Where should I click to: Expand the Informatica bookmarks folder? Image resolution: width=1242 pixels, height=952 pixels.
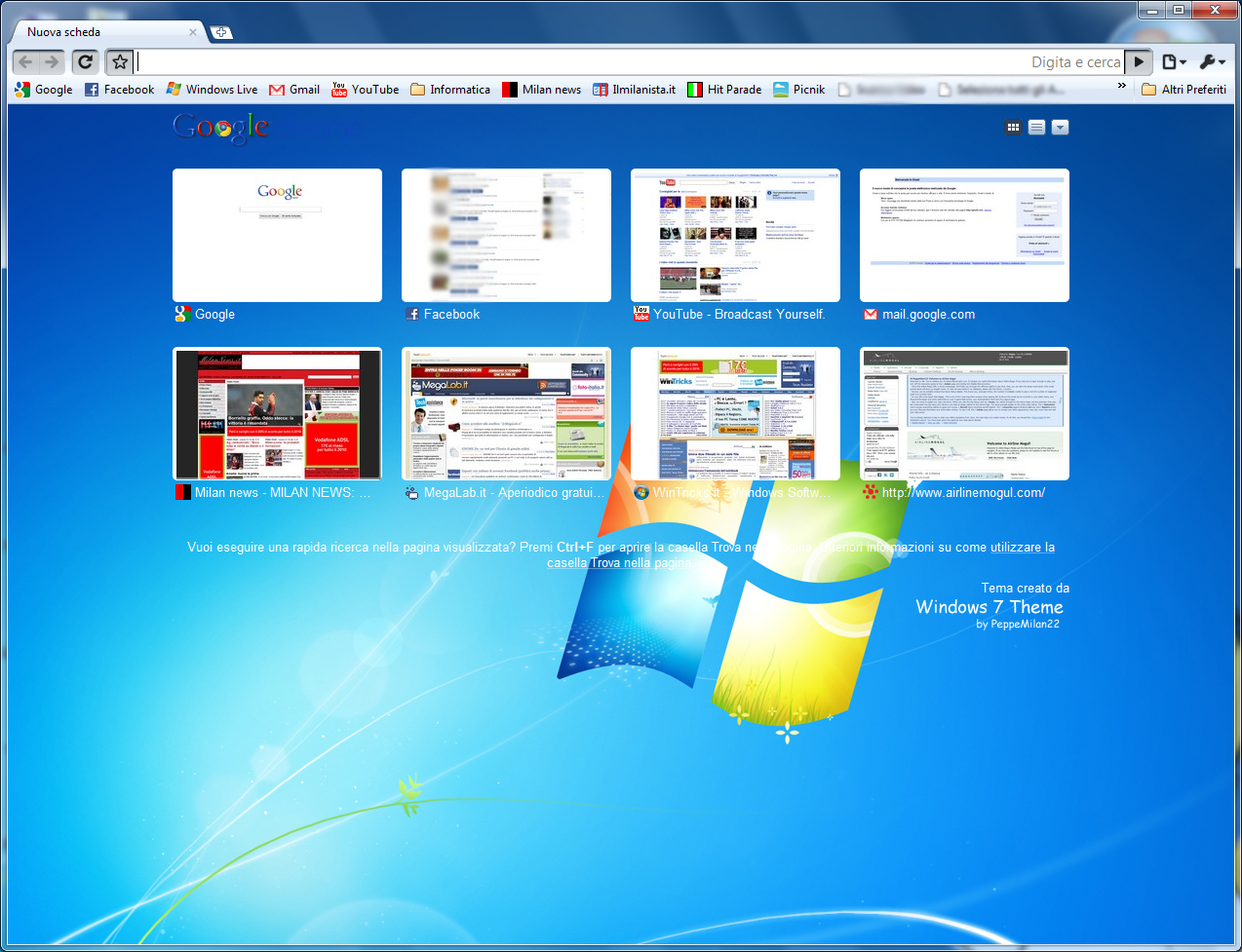click(x=450, y=90)
